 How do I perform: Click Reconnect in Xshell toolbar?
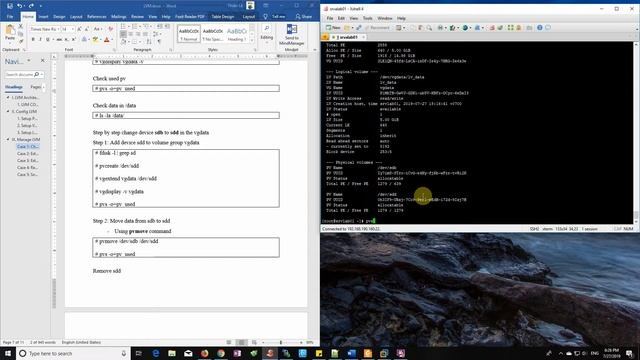click(377, 28)
